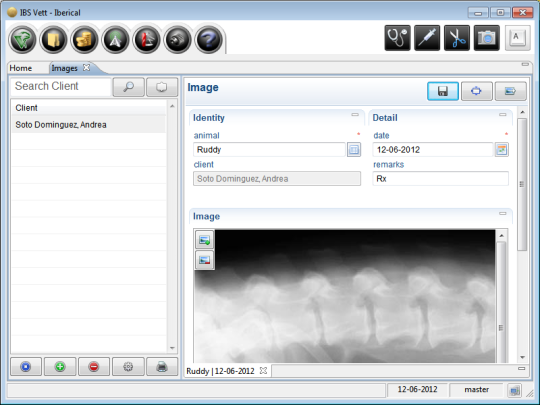Screen dimensions: 540x405
Task: Collapse the Detail section
Action: [503, 115]
